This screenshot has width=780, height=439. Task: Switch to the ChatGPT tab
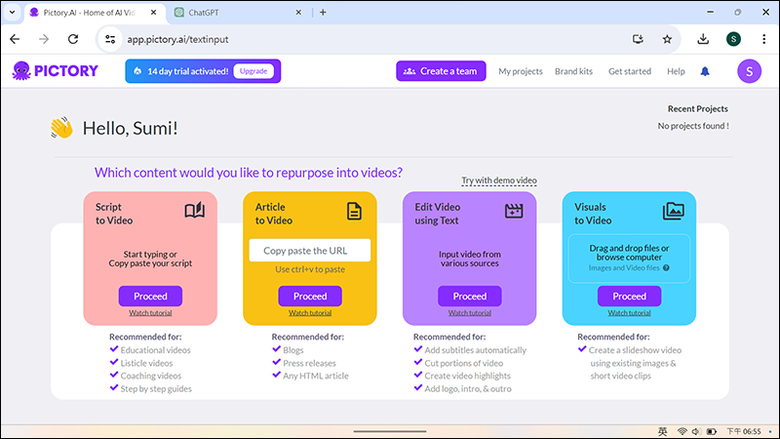[x=239, y=12]
